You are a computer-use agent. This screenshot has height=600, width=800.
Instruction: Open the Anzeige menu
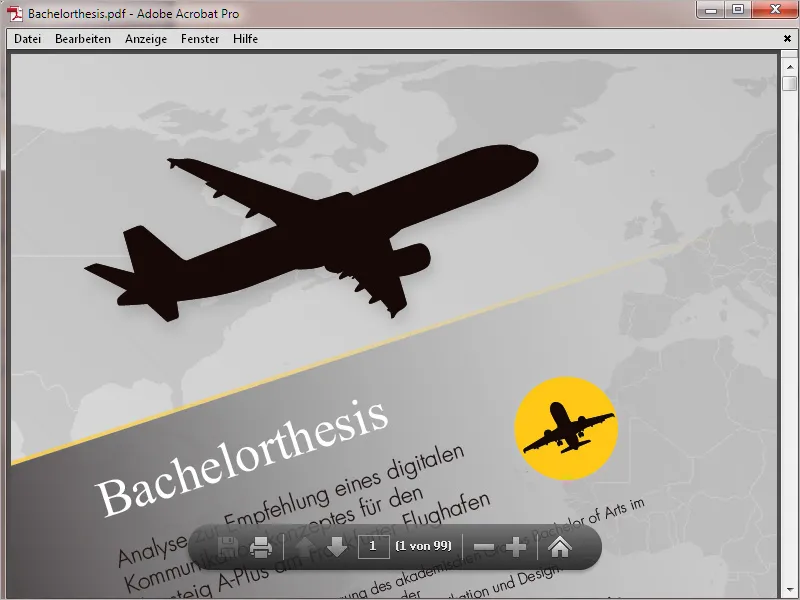[x=146, y=39]
